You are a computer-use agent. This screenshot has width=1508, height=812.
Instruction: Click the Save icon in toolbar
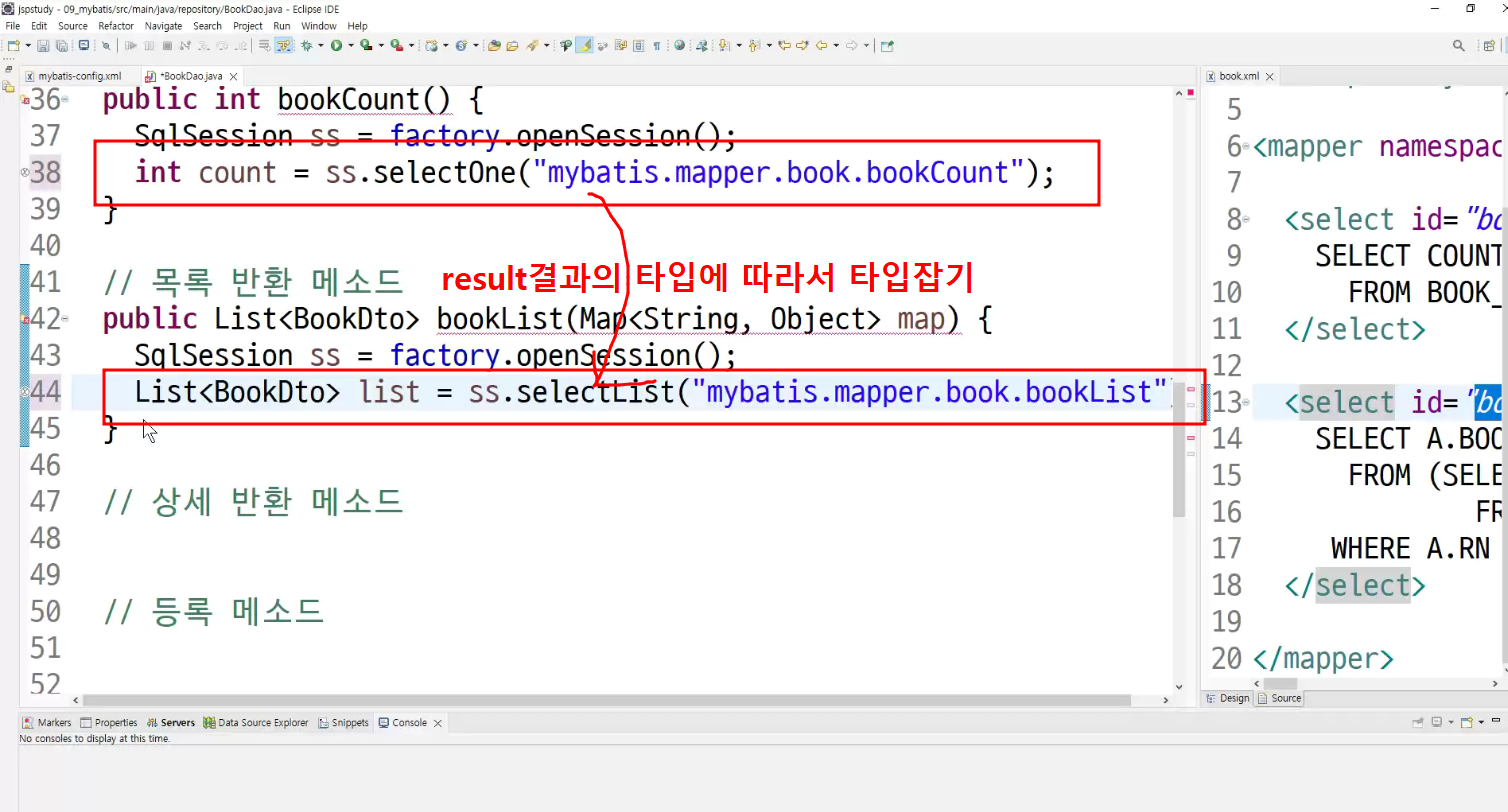43,45
